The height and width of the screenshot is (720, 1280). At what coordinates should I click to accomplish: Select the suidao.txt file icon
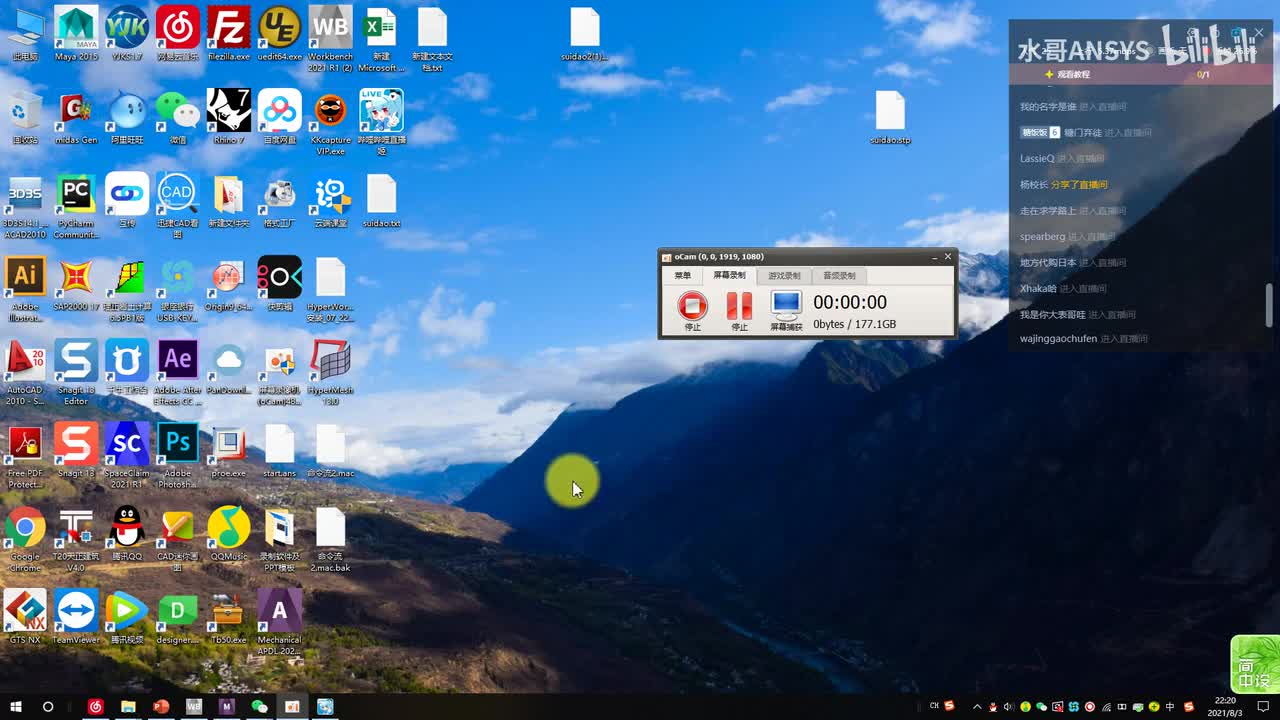pyautogui.click(x=381, y=201)
